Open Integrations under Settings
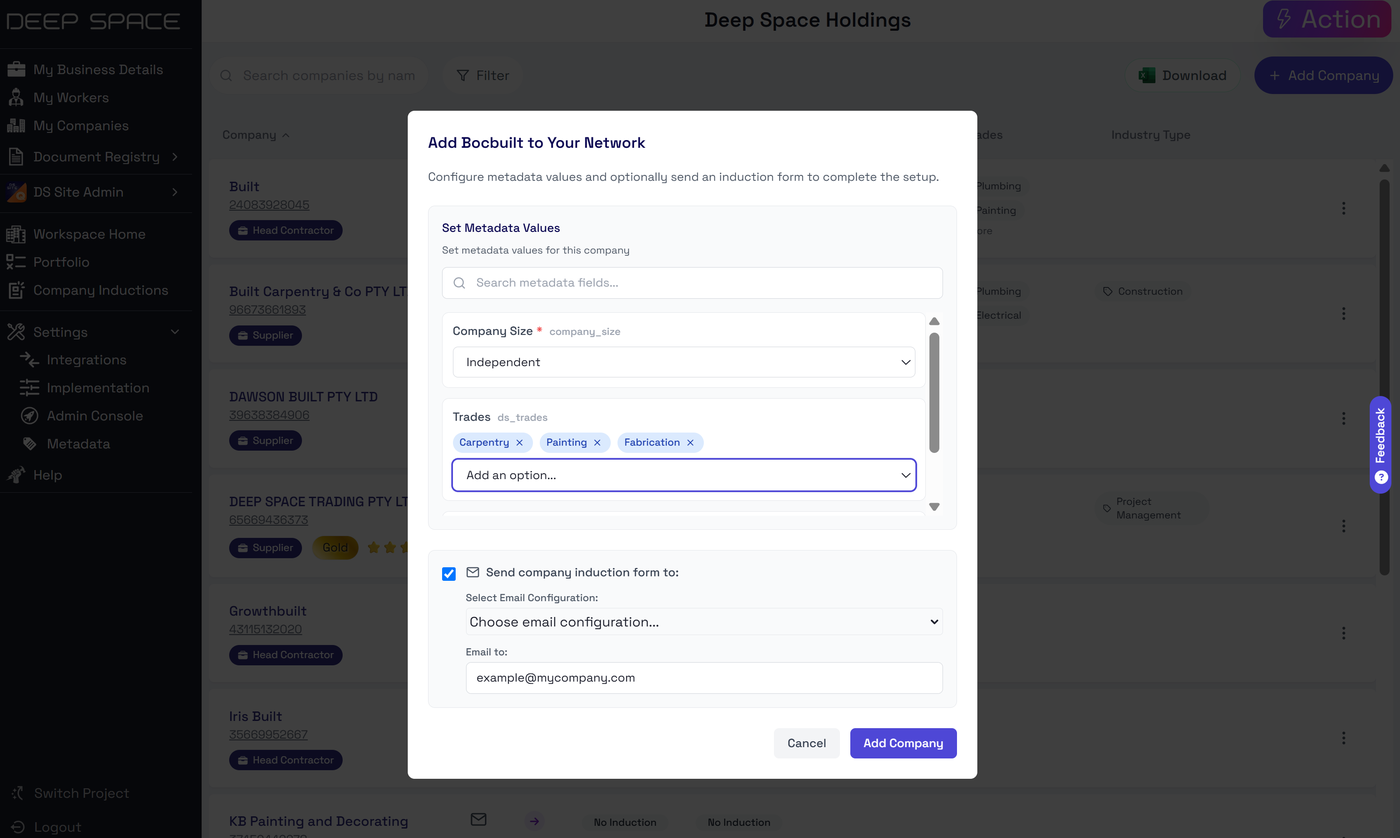The image size is (1400, 838). point(86,360)
